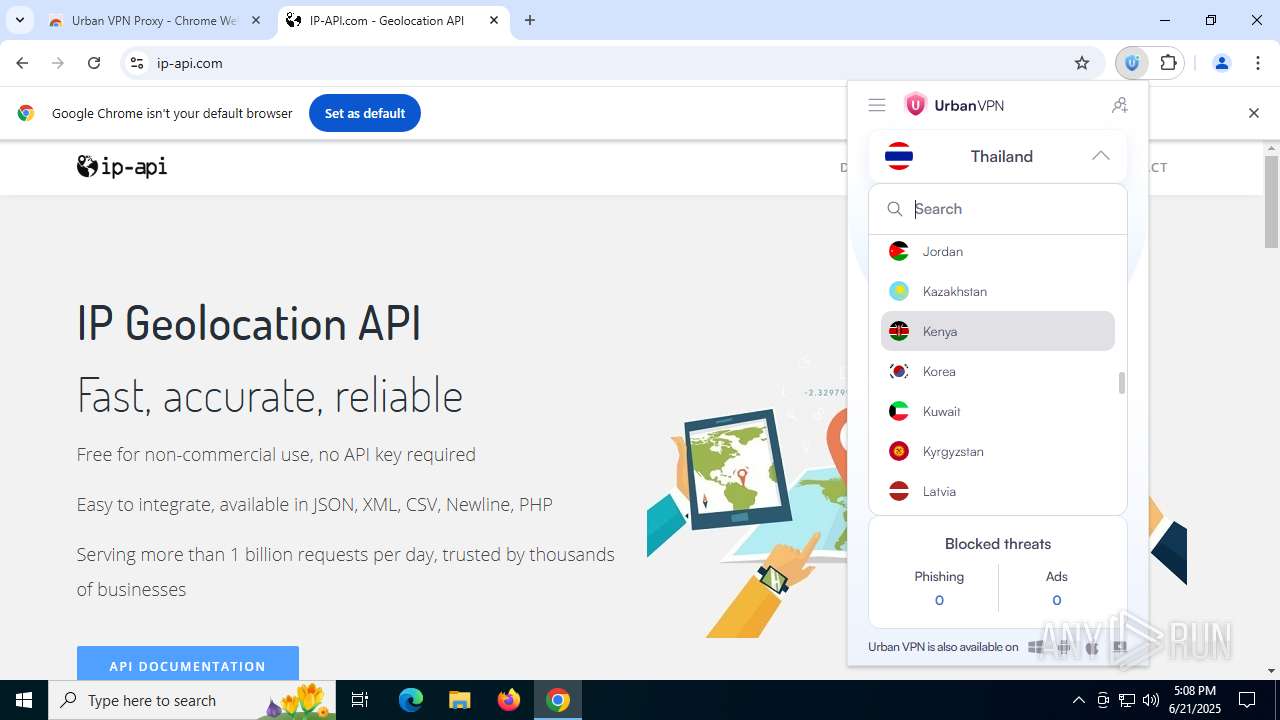Click the page vertical scrollbar thumb
The height and width of the screenshot is (720, 1280).
(1271, 202)
